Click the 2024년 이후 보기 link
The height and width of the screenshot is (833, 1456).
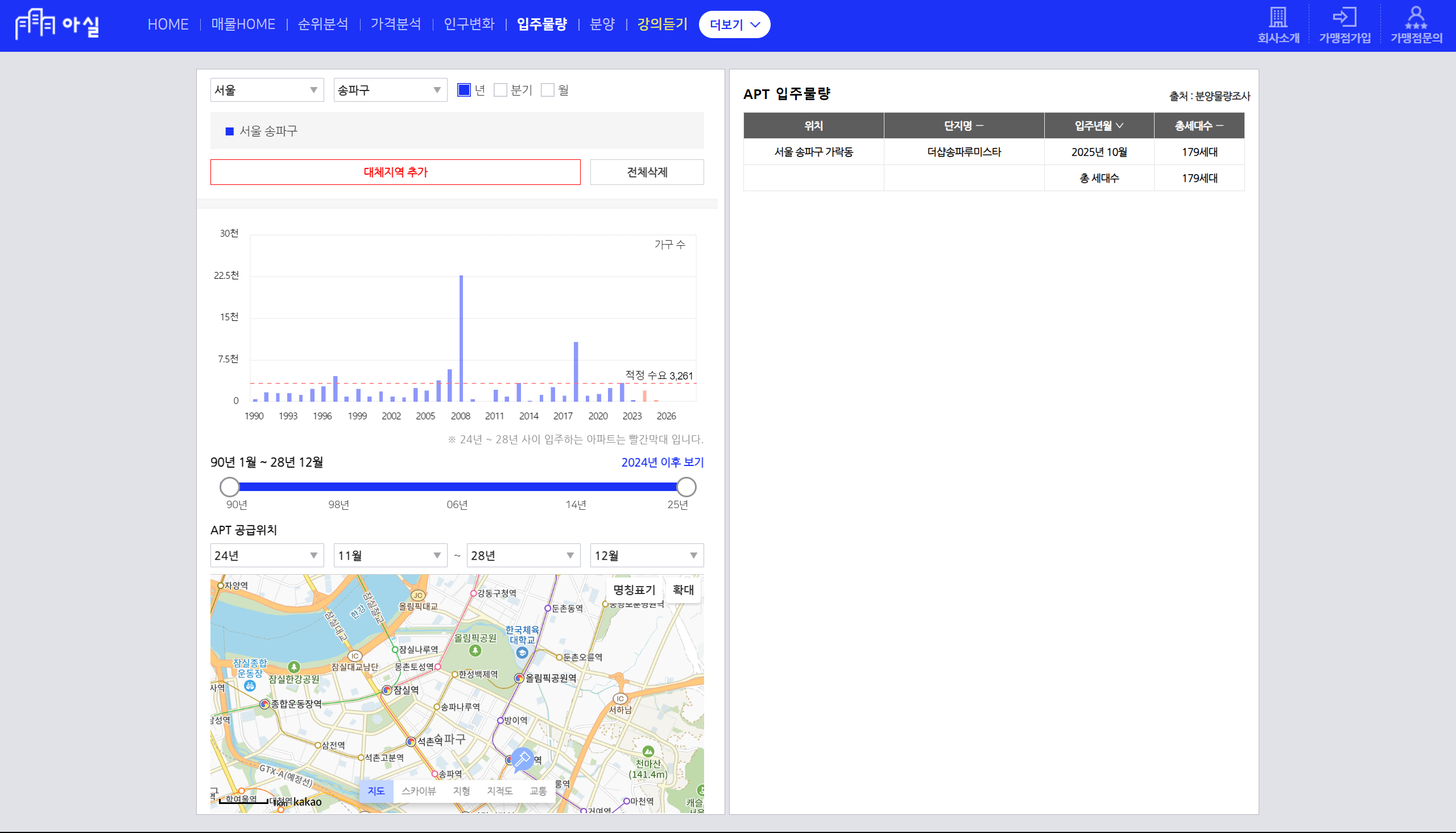click(x=662, y=462)
